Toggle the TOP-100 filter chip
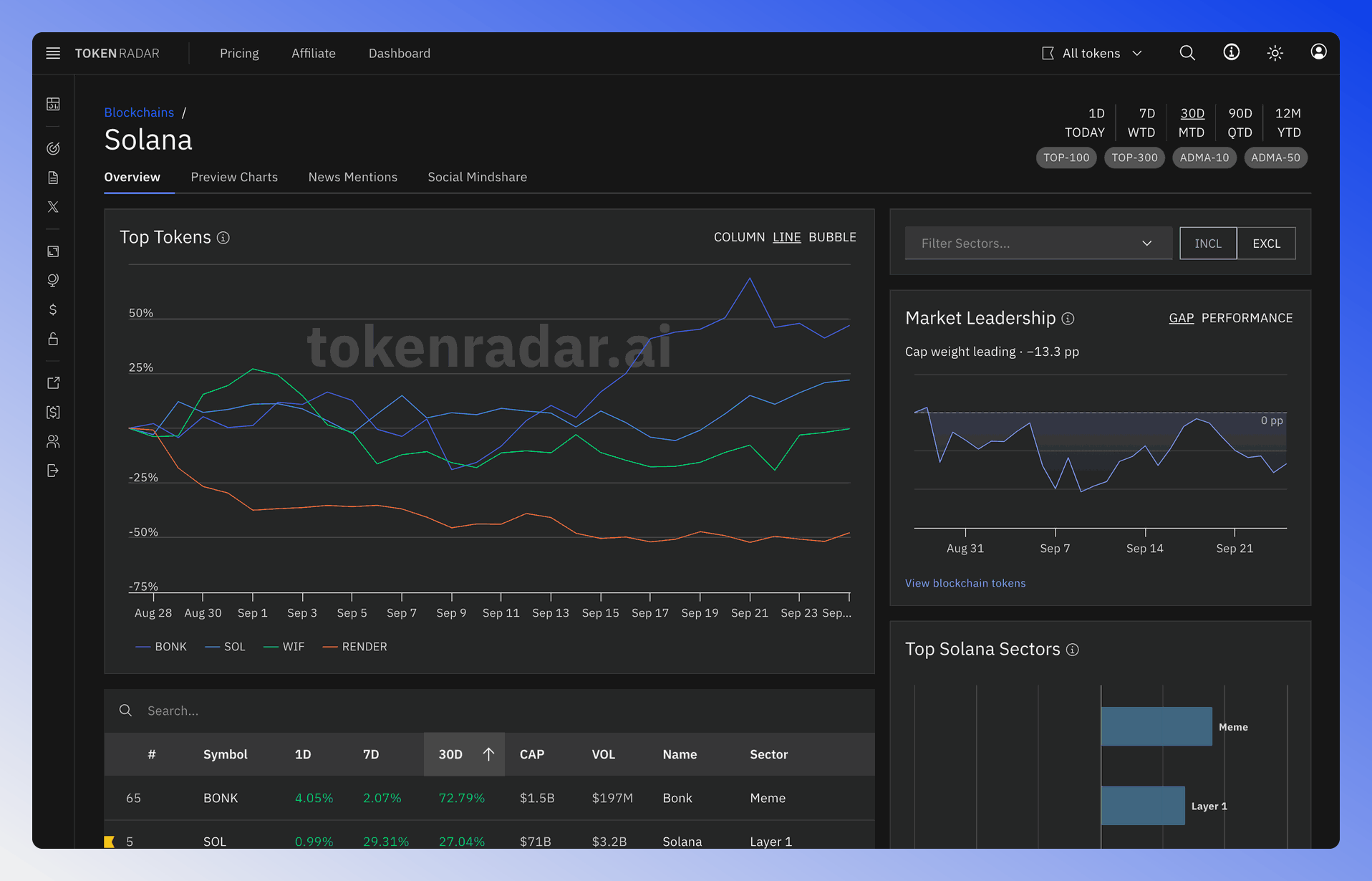Image resolution: width=1372 pixels, height=881 pixels. (x=1066, y=158)
